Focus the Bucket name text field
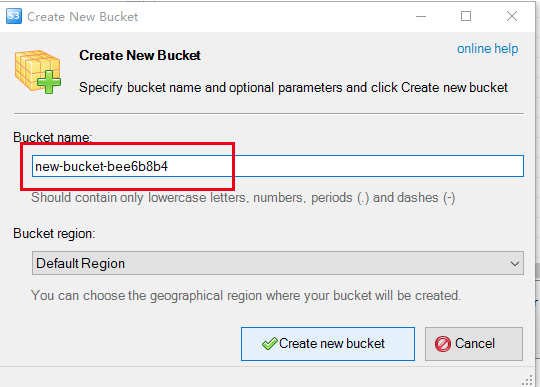Image resolution: width=540 pixels, height=387 pixels. [x=278, y=166]
